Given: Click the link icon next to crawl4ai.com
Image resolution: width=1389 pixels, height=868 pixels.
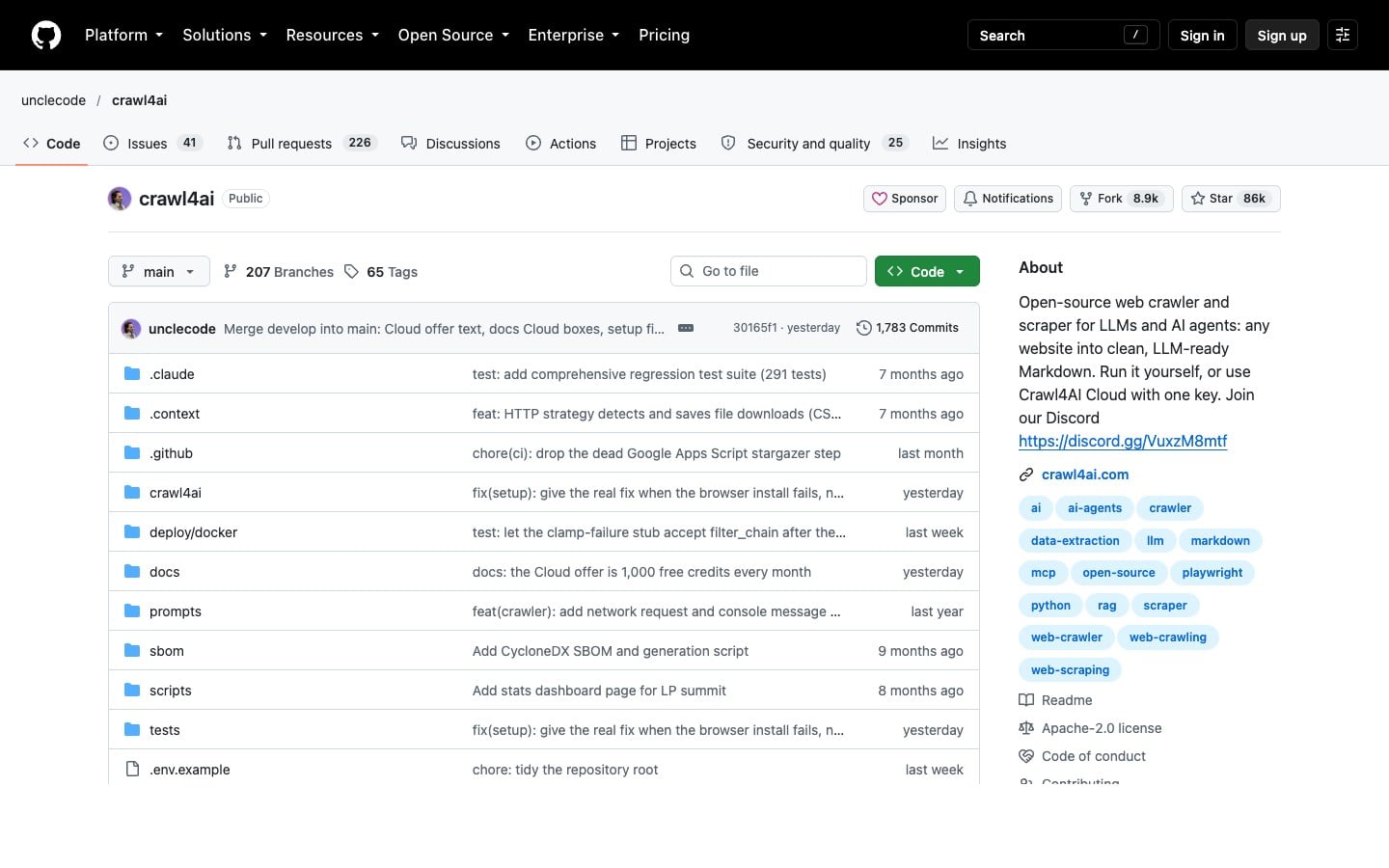Looking at the screenshot, I should tap(1026, 475).
